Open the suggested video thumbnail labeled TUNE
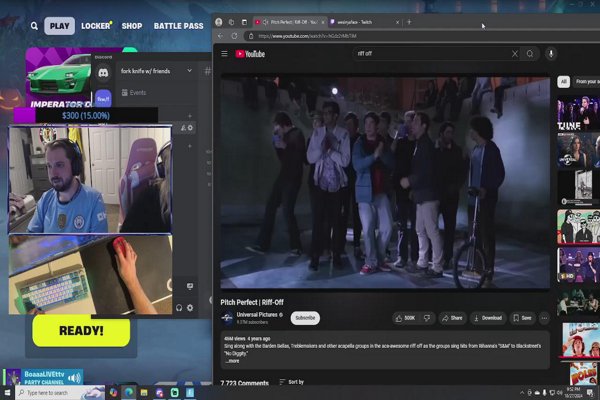This screenshot has width=600, height=400. (x=578, y=113)
